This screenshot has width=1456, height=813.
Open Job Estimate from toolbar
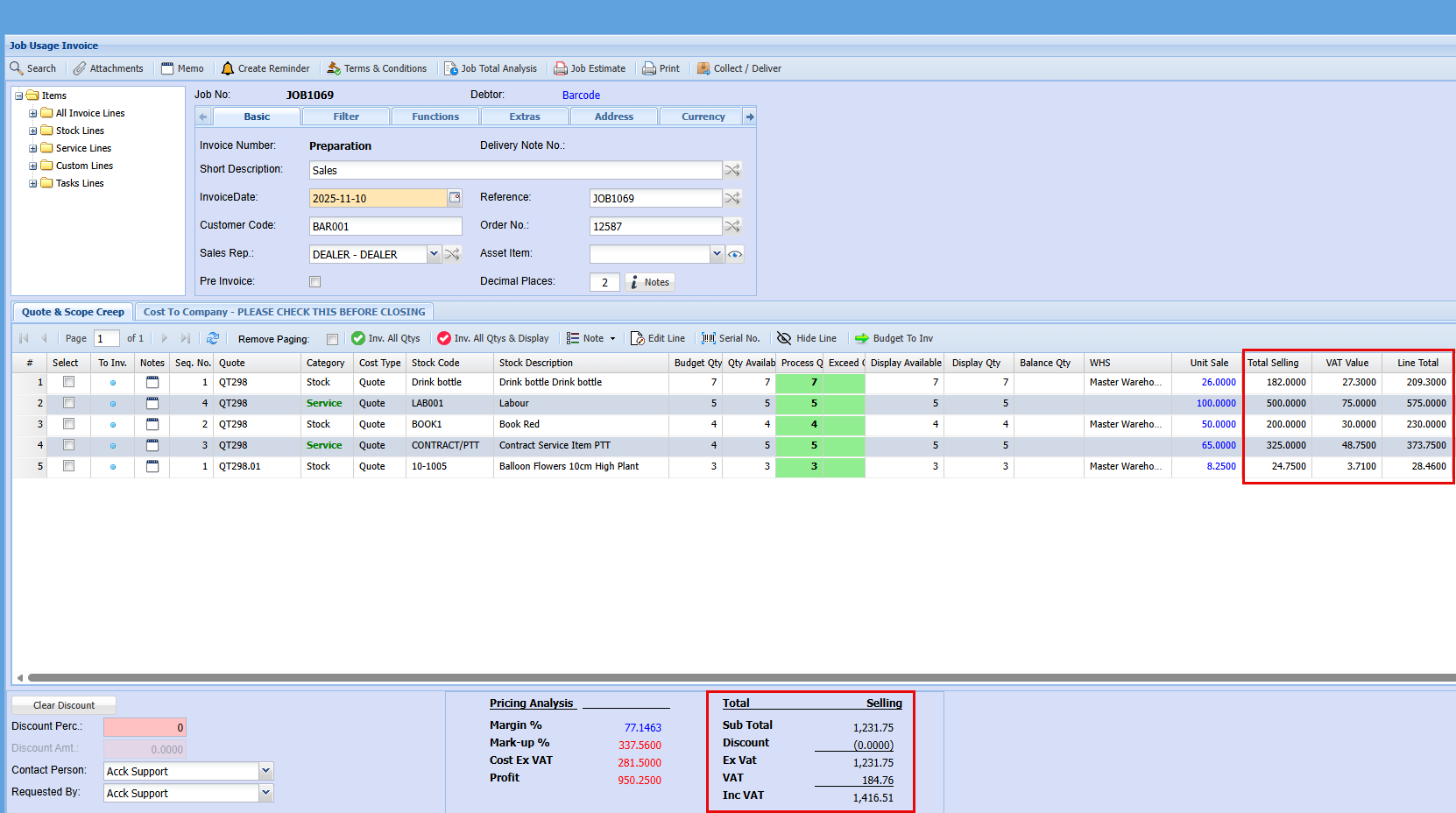point(590,68)
